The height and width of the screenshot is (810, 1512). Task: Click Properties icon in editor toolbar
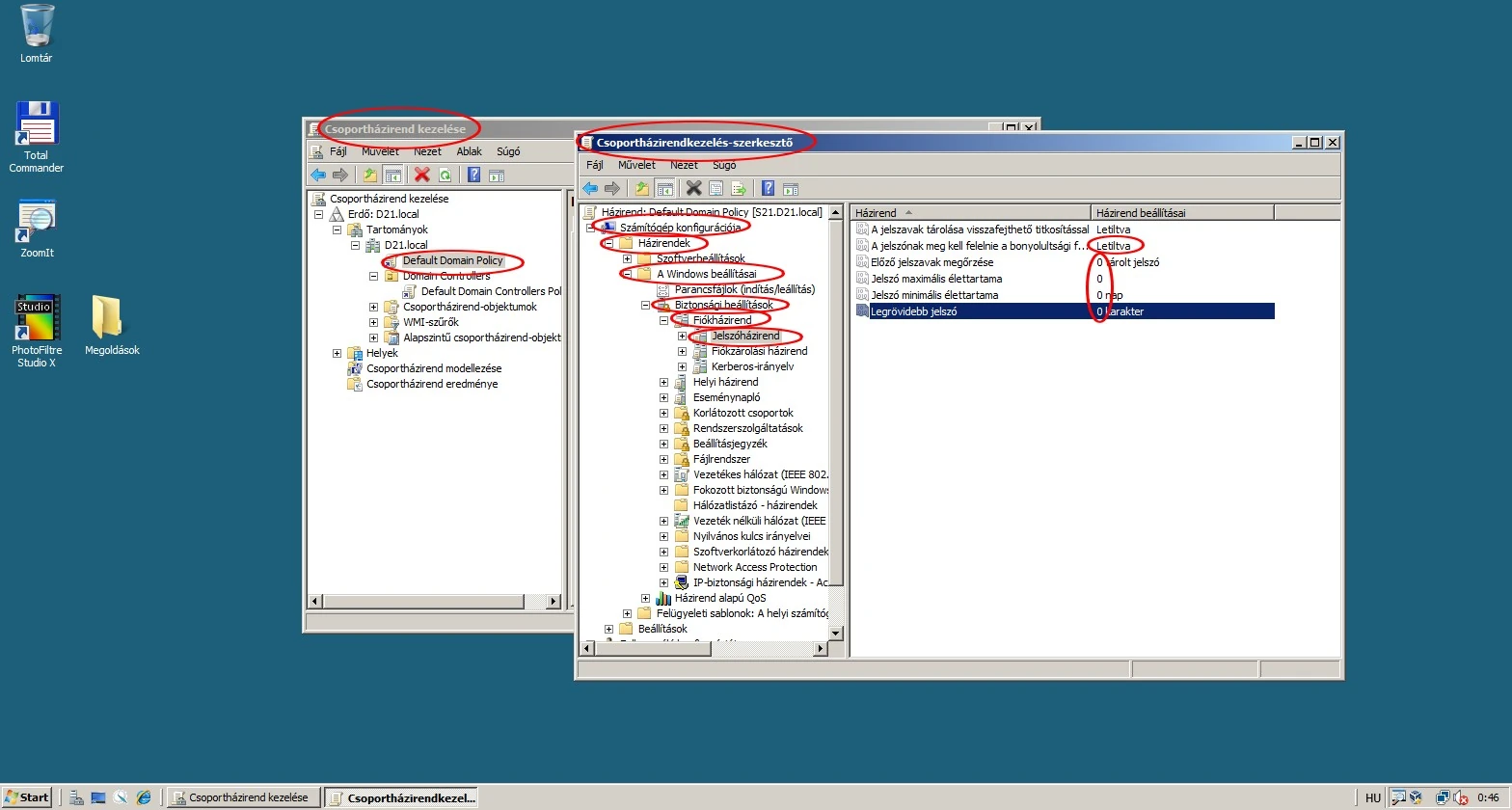715,188
